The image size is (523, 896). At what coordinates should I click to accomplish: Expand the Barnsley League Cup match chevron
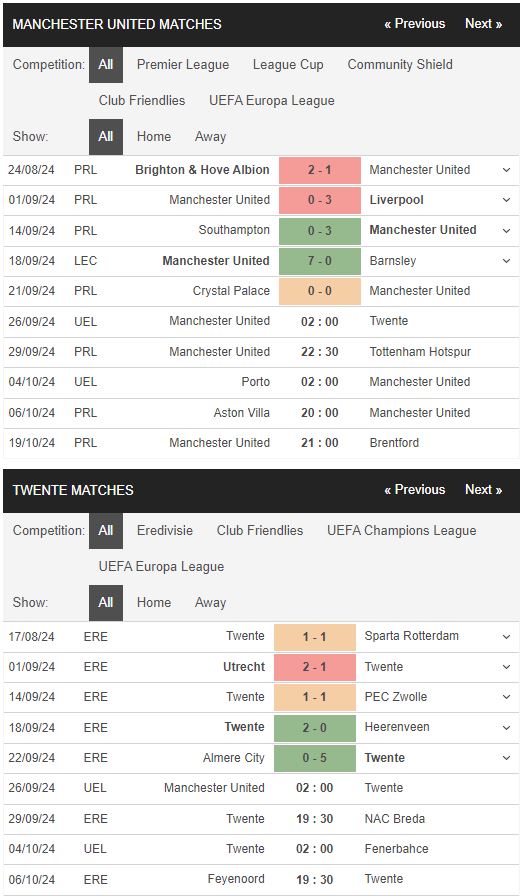click(506, 261)
